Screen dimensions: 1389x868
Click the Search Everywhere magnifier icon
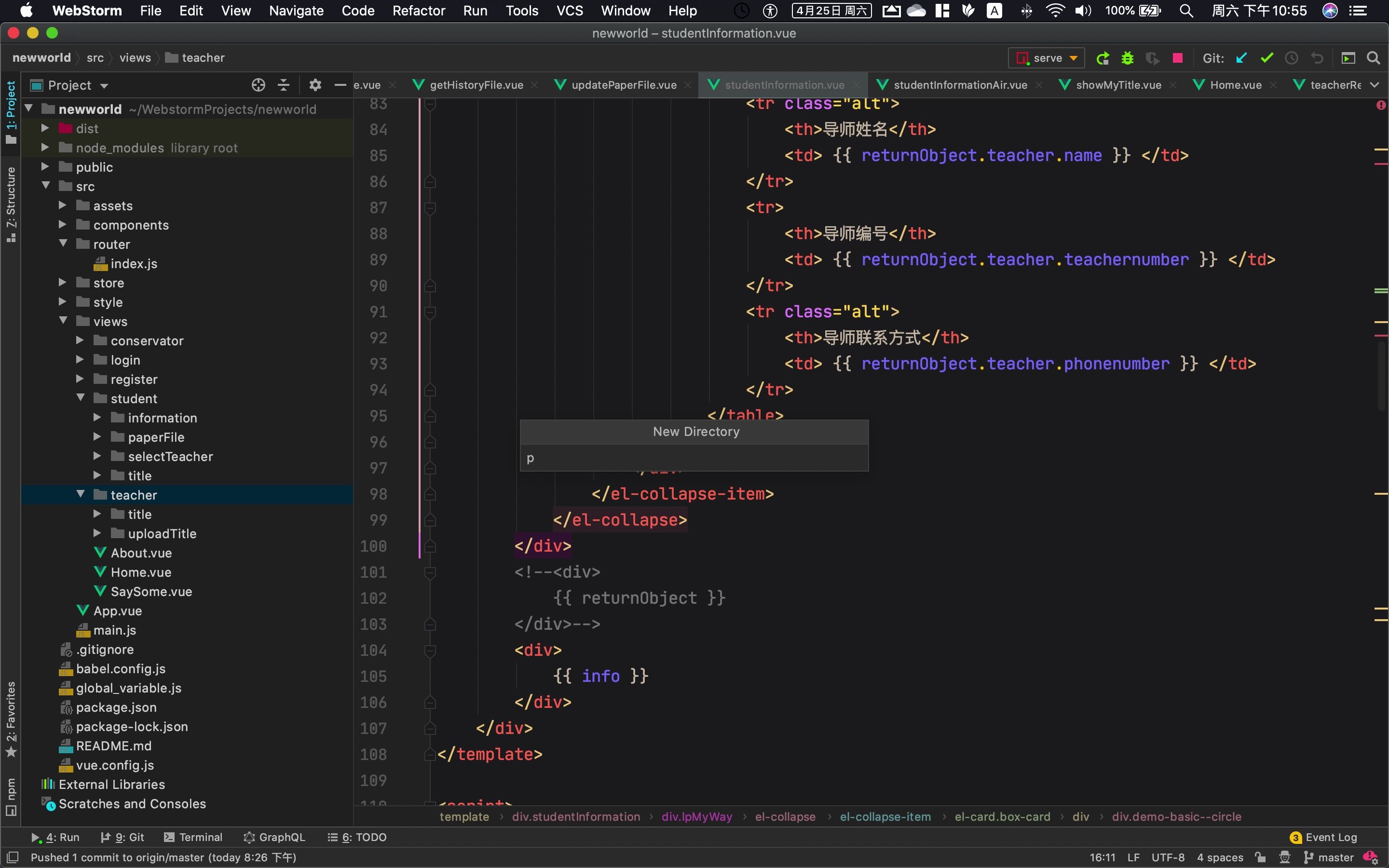click(1374, 58)
